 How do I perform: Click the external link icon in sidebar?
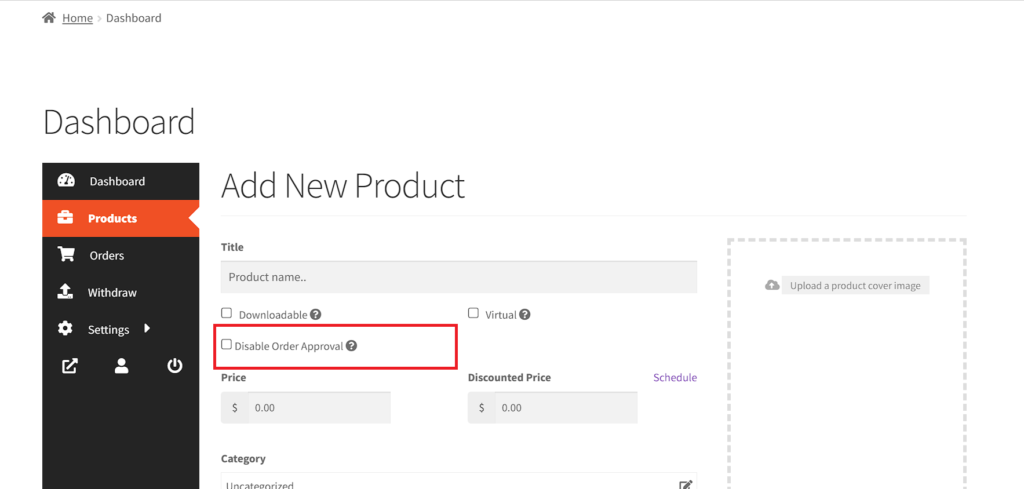[69, 366]
